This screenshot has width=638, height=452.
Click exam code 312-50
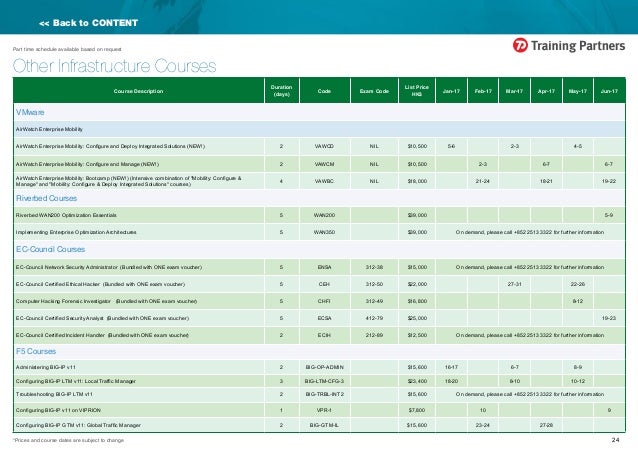374,284
